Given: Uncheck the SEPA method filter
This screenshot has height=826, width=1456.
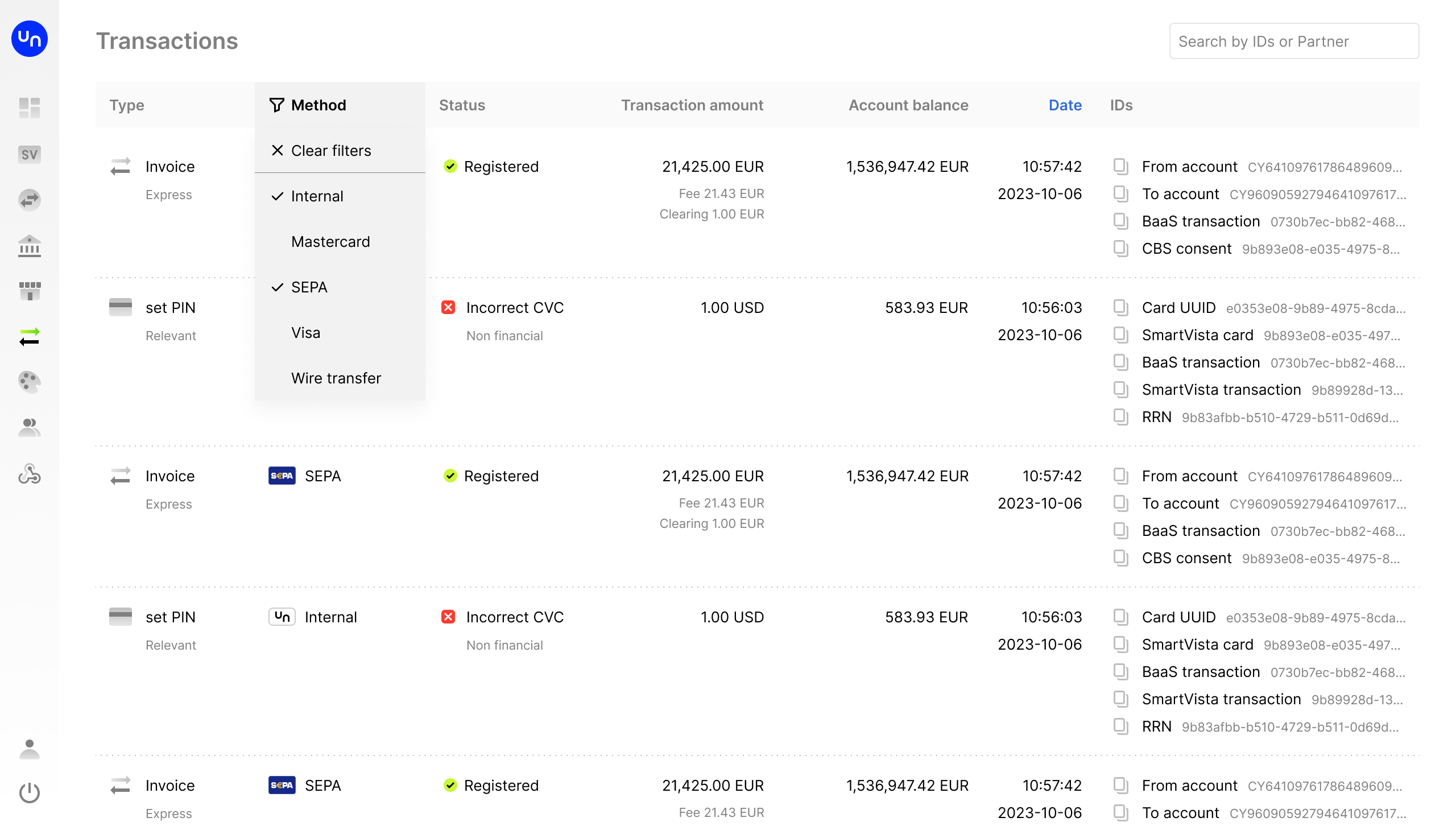Looking at the screenshot, I should (340, 287).
